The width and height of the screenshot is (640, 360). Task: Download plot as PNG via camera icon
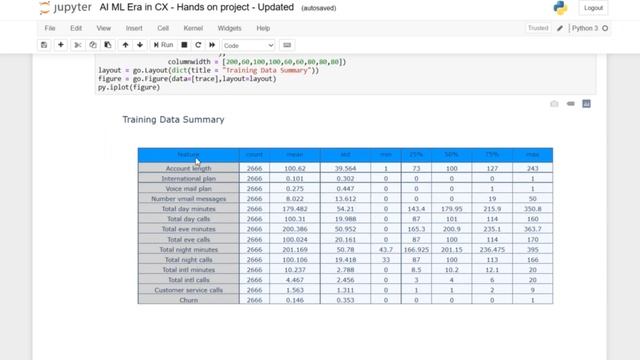point(554,104)
